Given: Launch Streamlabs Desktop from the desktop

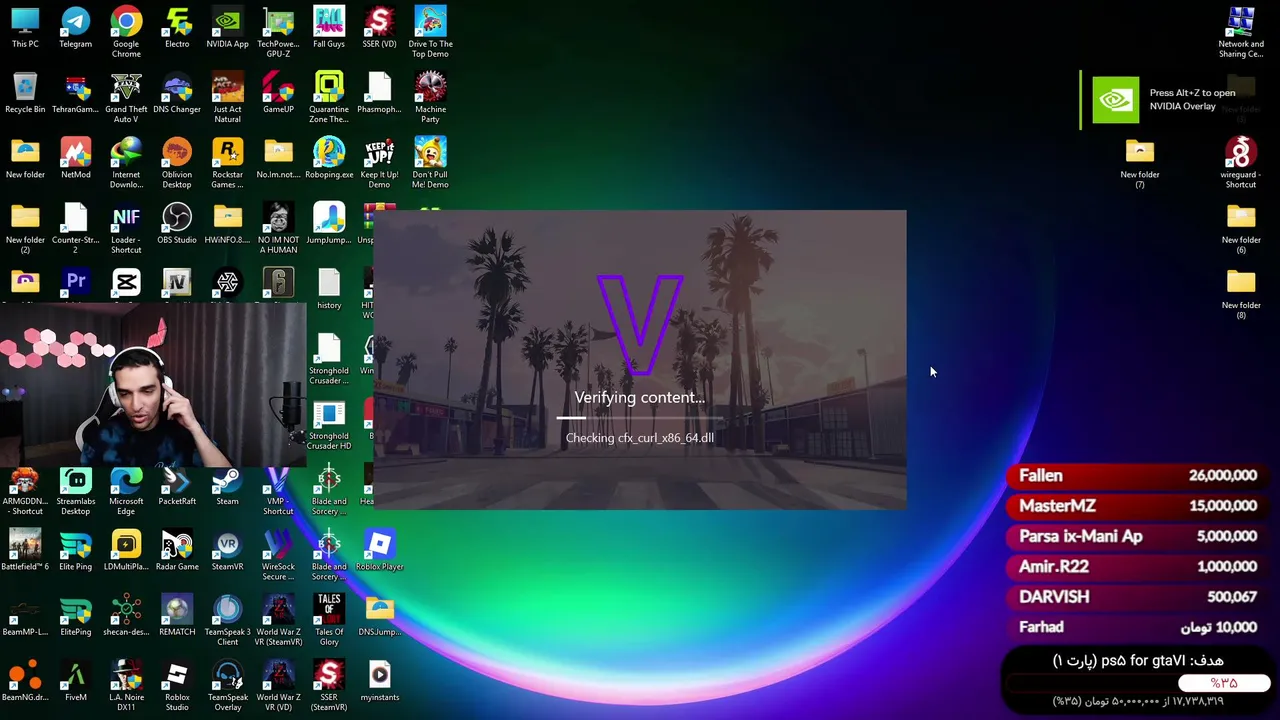Looking at the screenshot, I should click(76, 489).
